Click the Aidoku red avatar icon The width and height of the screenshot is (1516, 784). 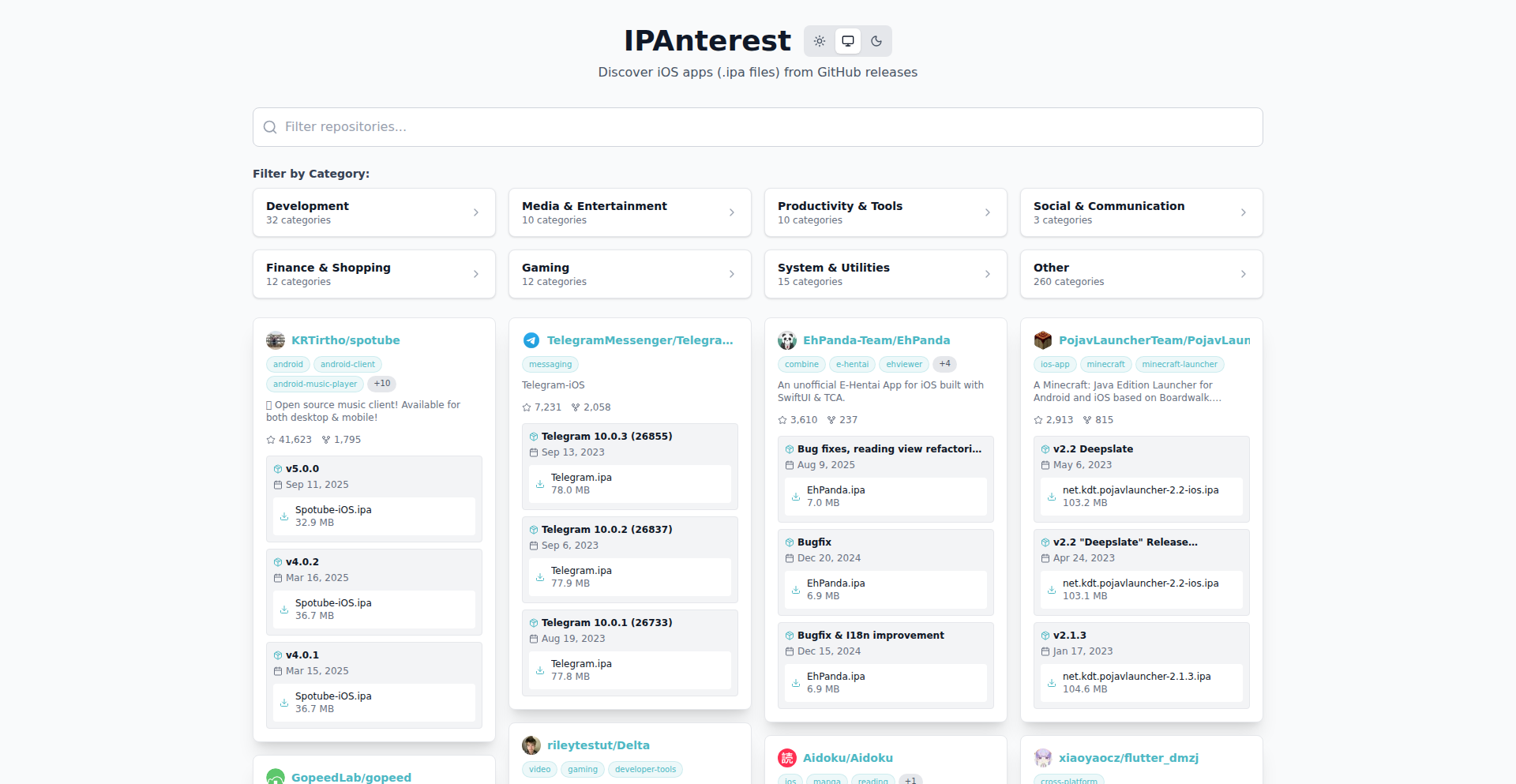click(787, 758)
